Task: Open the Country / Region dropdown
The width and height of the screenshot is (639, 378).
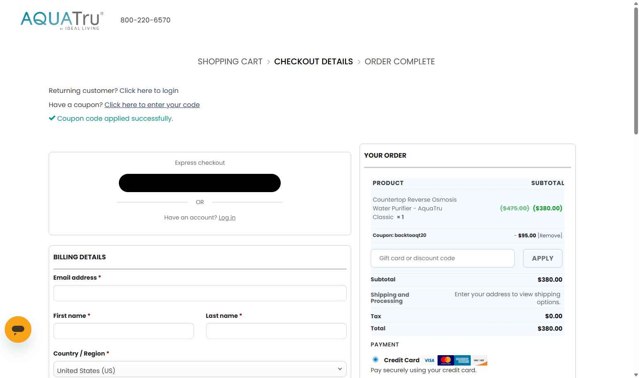Action: [200, 370]
